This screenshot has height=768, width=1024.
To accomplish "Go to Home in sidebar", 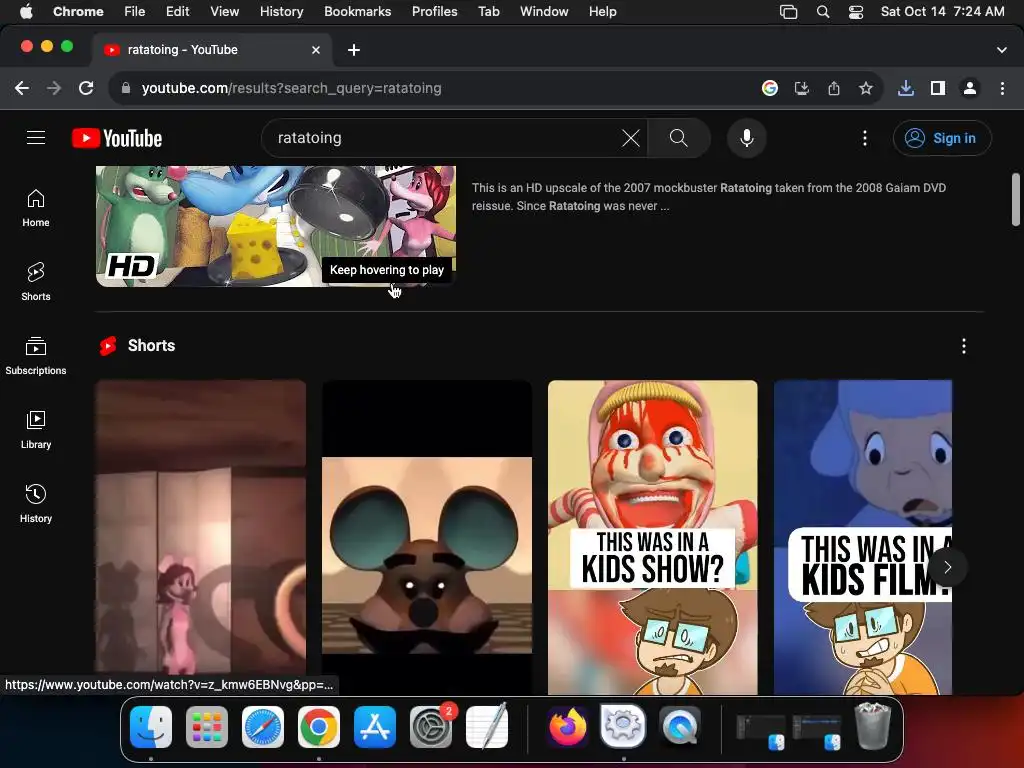I will (x=36, y=208).
